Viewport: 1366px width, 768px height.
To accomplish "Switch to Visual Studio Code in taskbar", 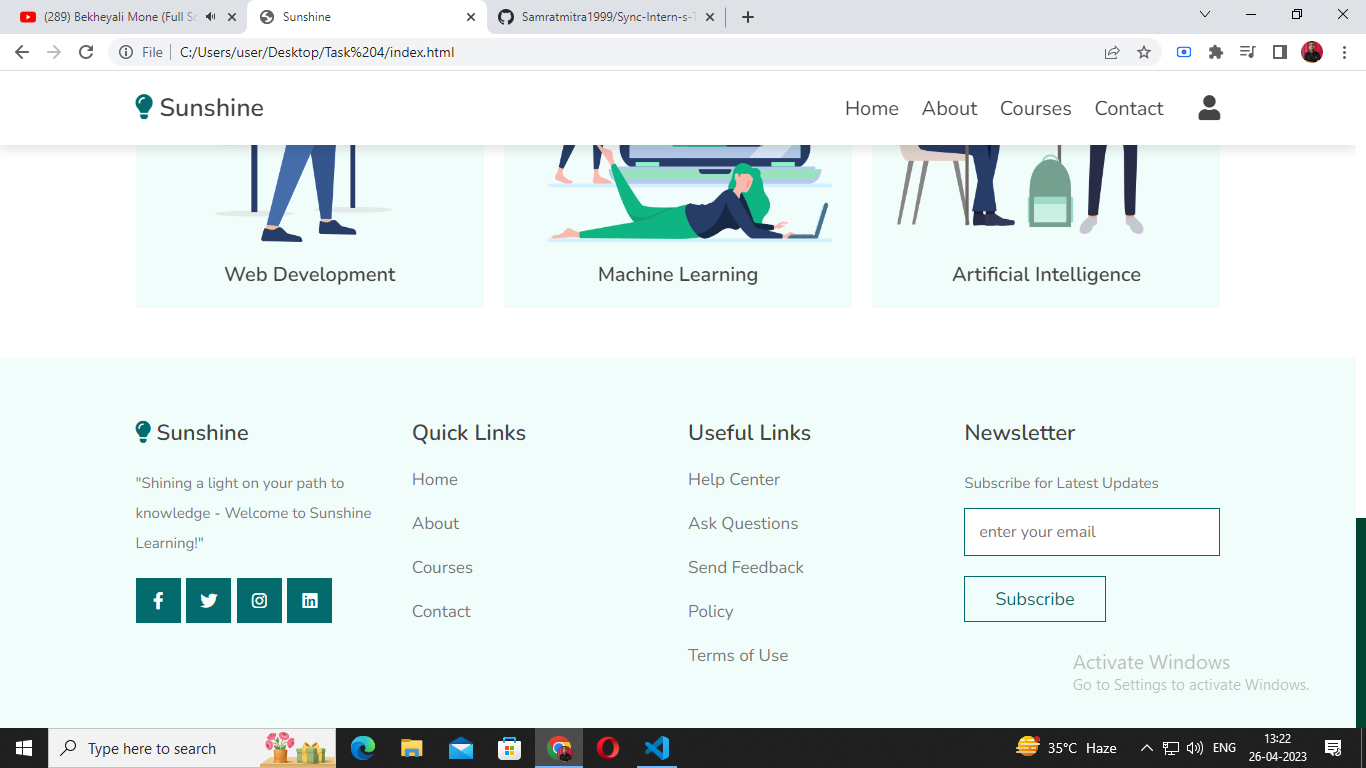I will tap(656, 748).
